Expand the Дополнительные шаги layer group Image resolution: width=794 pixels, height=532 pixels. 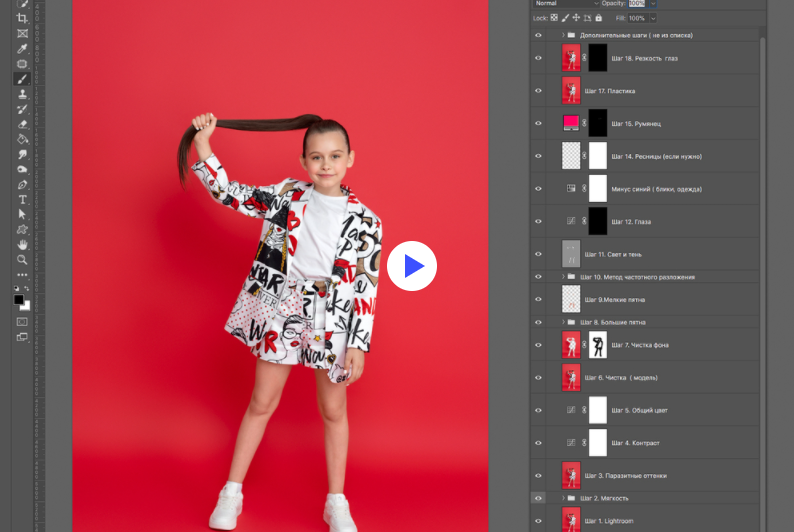click(x=562, y=35)
